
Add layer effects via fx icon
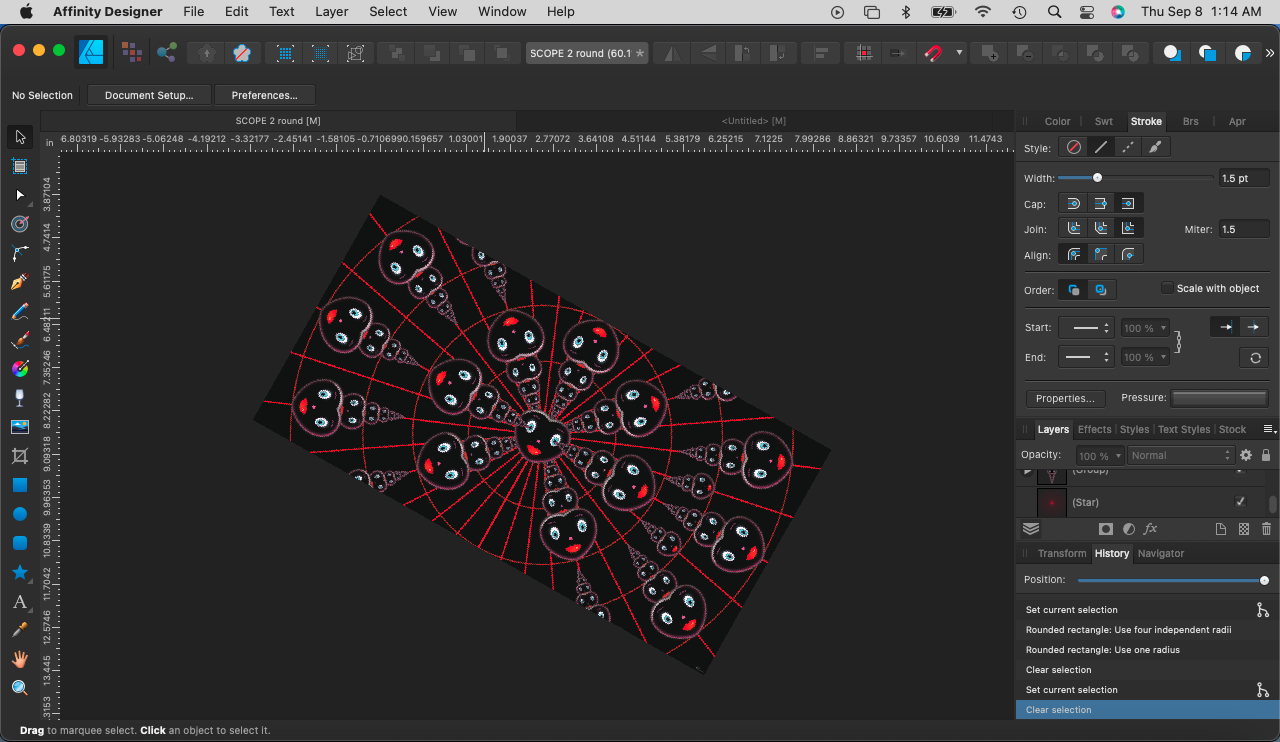(x=1151, y=529)
